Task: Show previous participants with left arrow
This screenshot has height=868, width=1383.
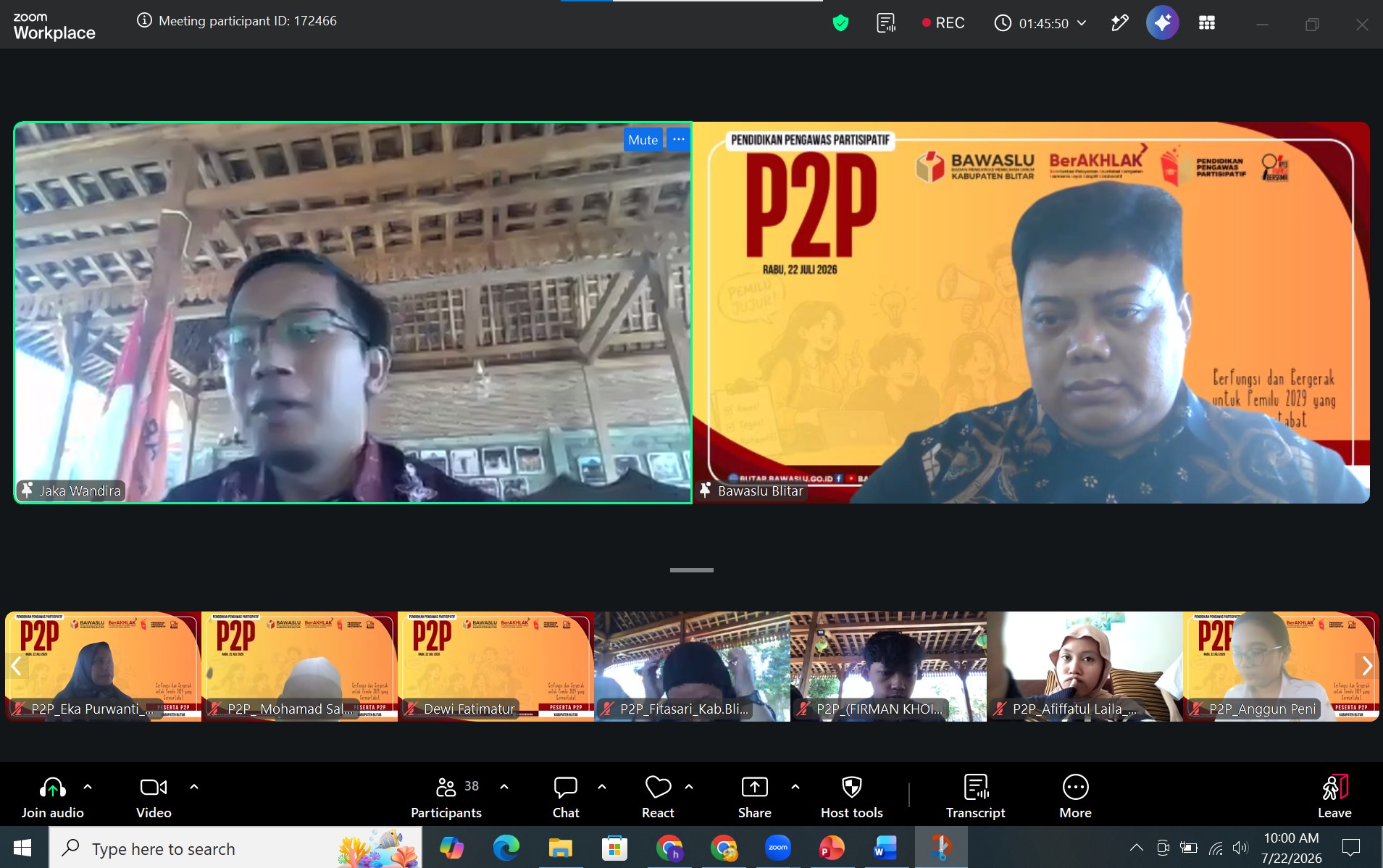Action: coord(17,665)
